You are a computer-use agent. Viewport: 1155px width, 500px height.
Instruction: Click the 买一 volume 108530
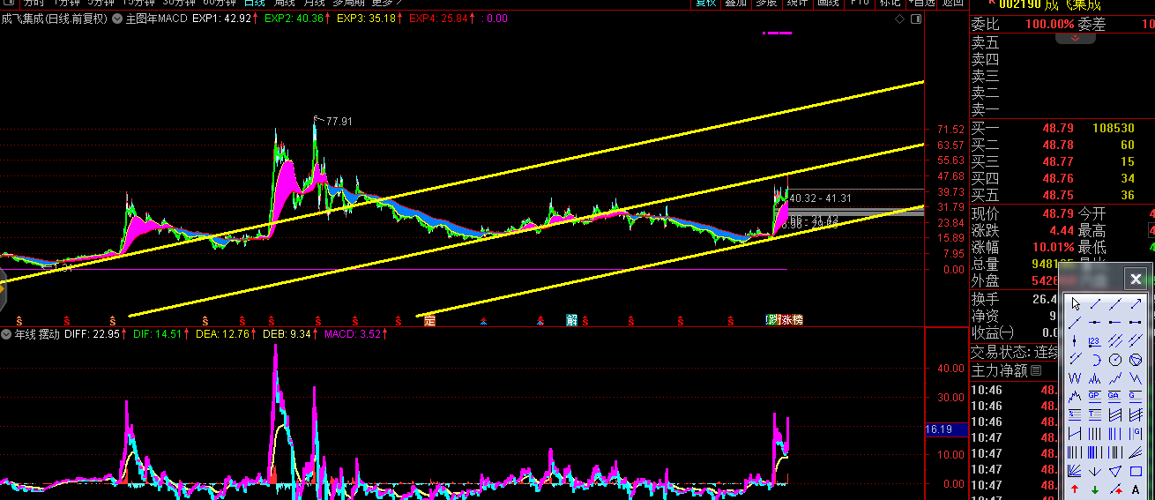[x=1114, y=129]
